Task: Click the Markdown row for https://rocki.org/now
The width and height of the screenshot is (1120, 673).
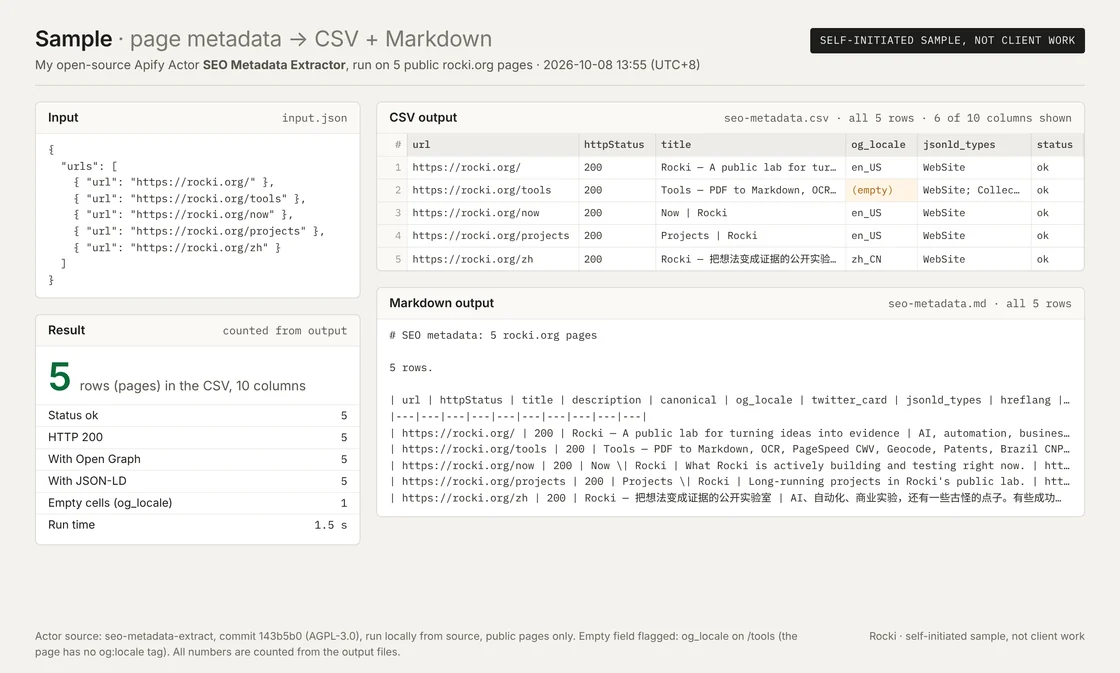Action: coord(730,466)
